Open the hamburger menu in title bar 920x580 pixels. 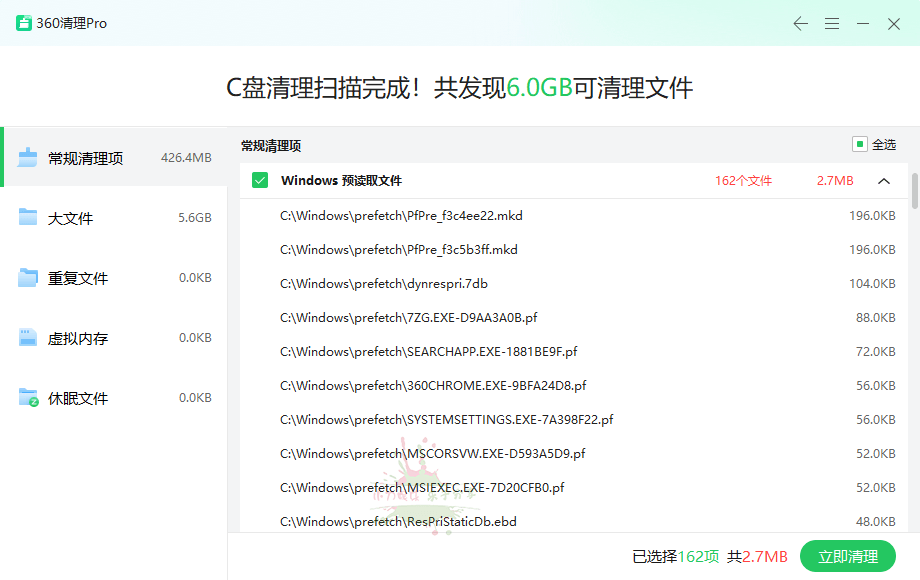click(x=832, y=23)
